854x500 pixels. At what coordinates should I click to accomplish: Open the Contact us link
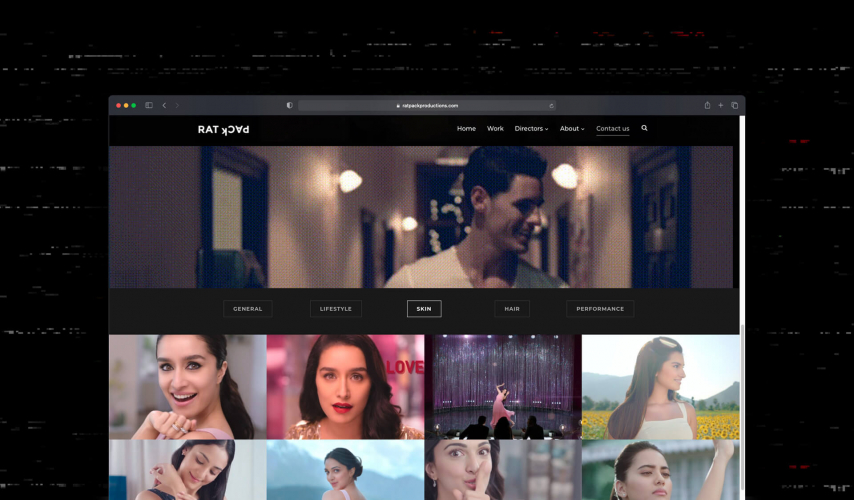tap(613, 129)
